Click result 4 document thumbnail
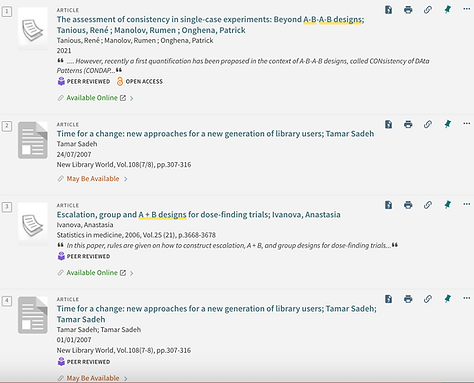The image size is (474, 383). pyautogui.click(x=33, y=315)
